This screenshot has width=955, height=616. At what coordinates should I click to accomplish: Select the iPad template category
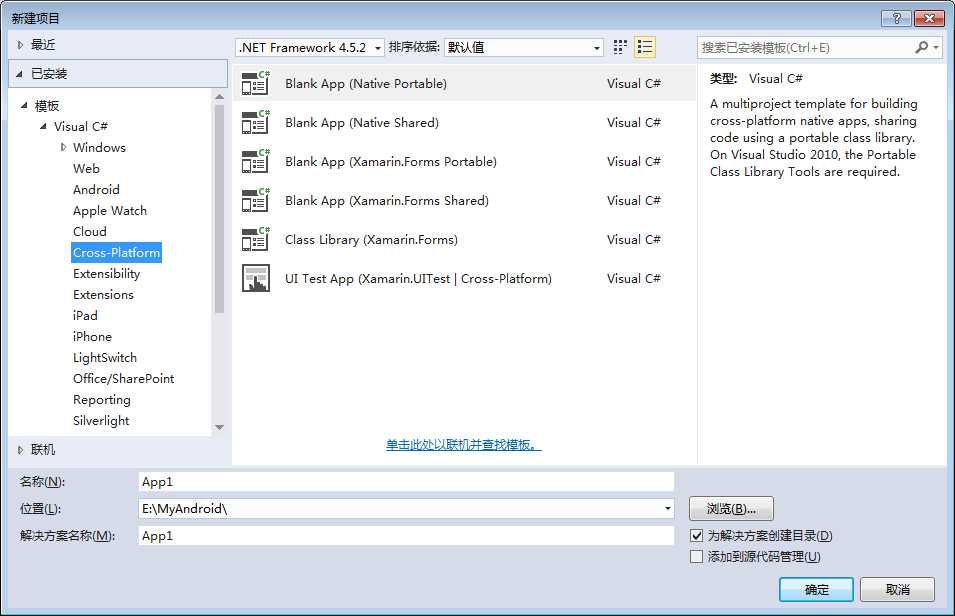pos(85,316)
